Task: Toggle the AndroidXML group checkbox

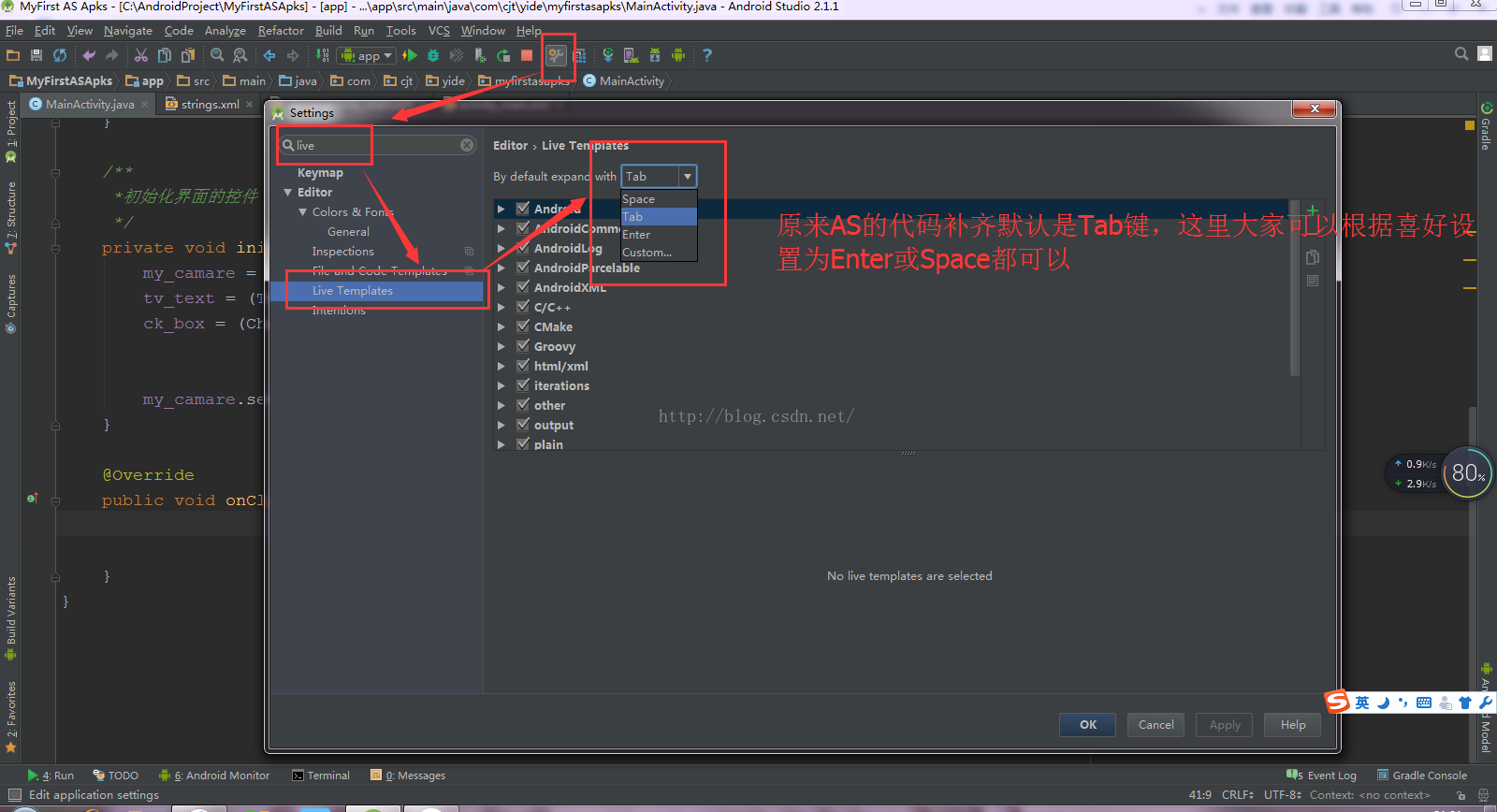Action: [x=523, y=287]
